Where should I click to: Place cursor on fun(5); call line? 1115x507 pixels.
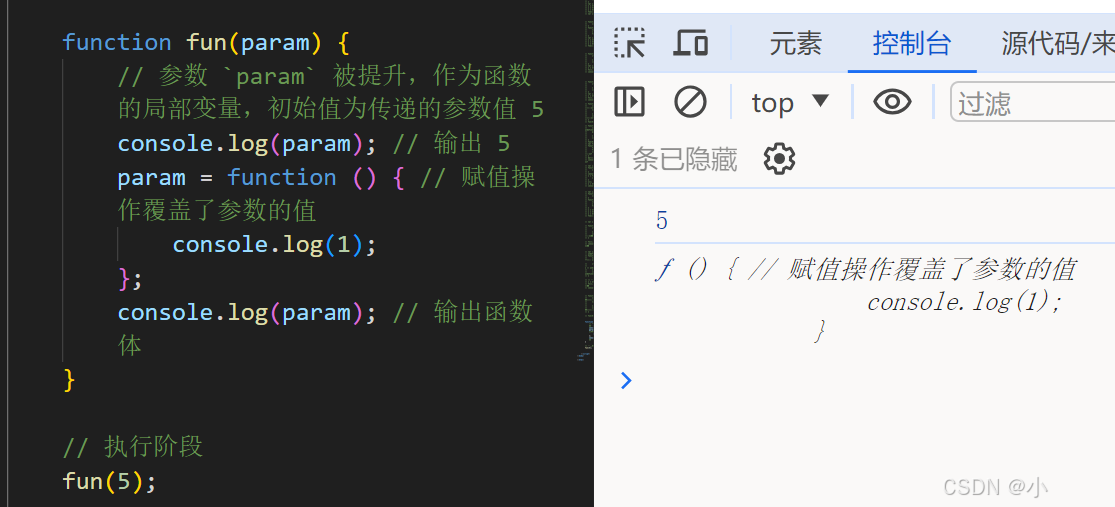(109, 481)
